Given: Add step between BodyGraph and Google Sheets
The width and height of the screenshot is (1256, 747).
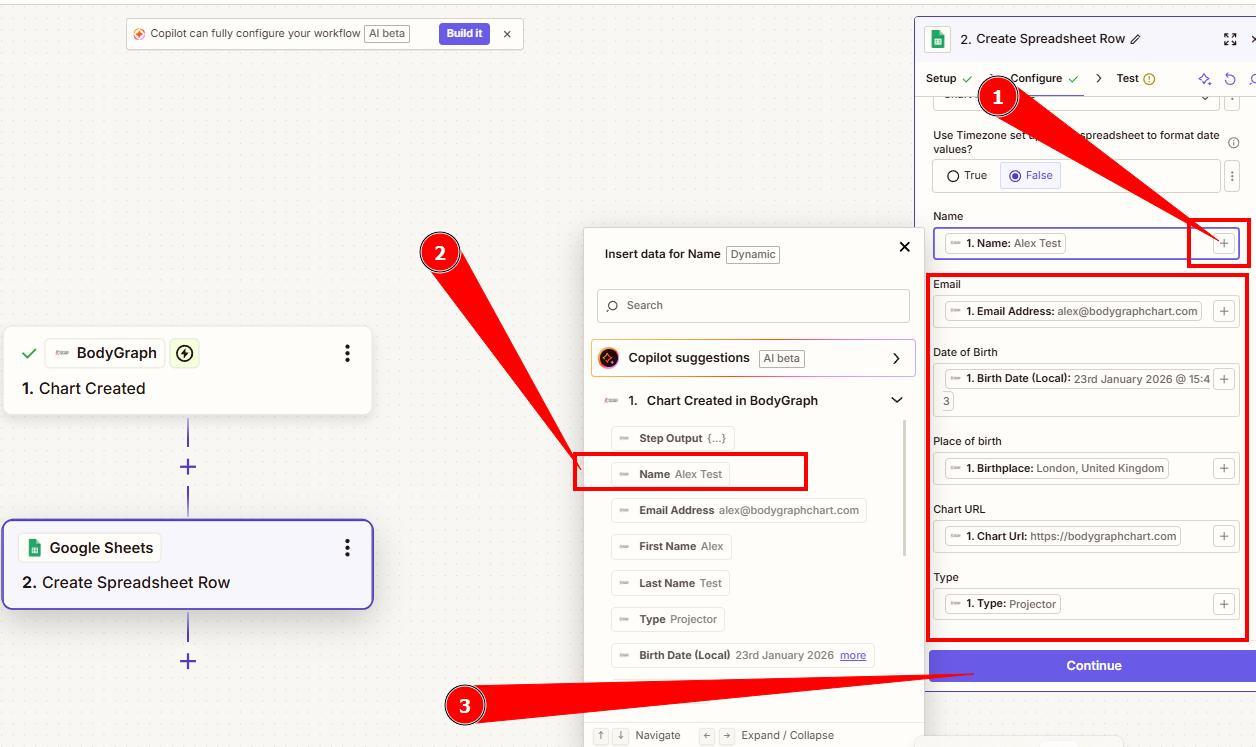Looking at the screenshot, I should pyautogui.click(x=187, y=466).
